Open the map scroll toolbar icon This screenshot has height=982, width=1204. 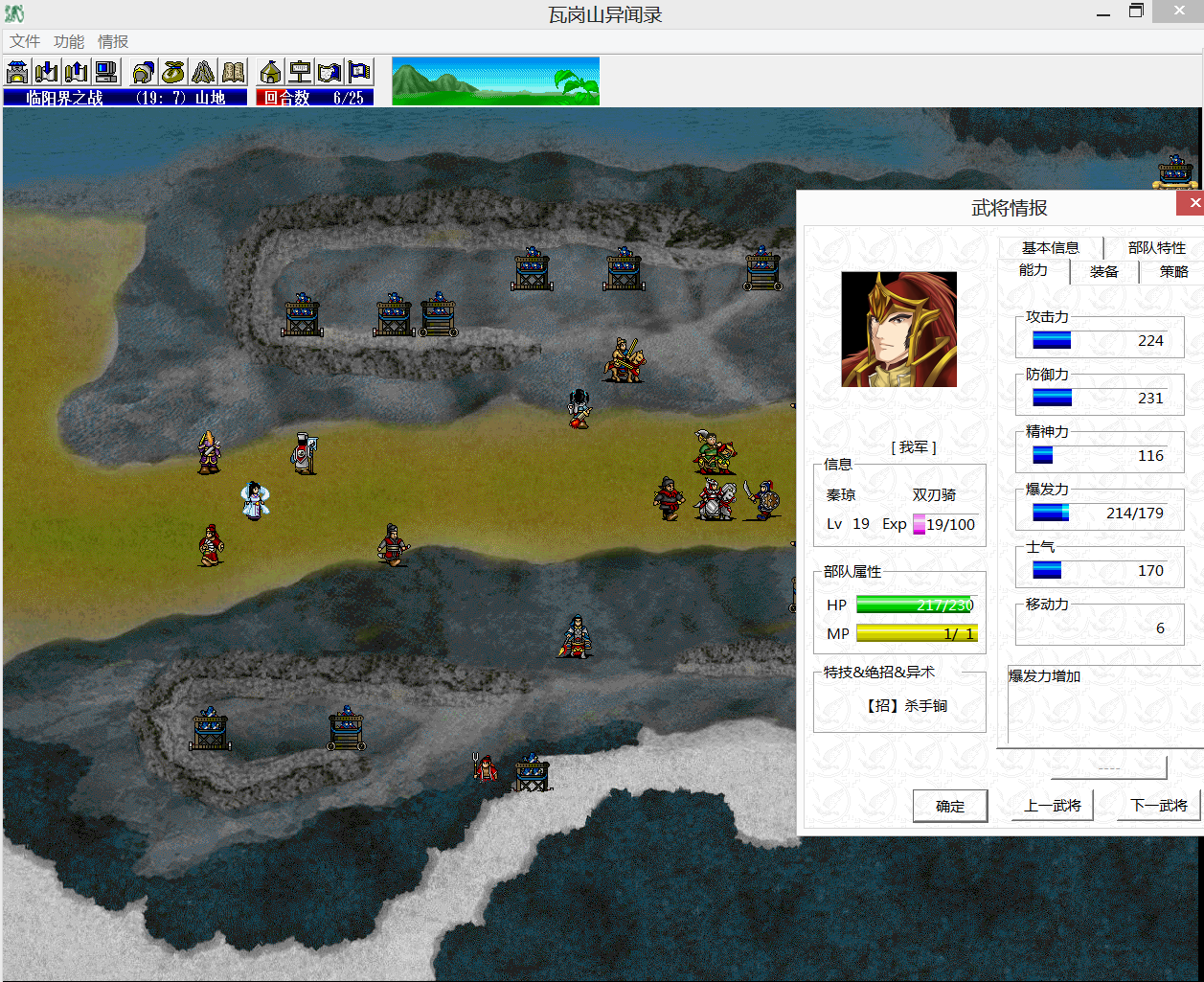click(330, 72)
